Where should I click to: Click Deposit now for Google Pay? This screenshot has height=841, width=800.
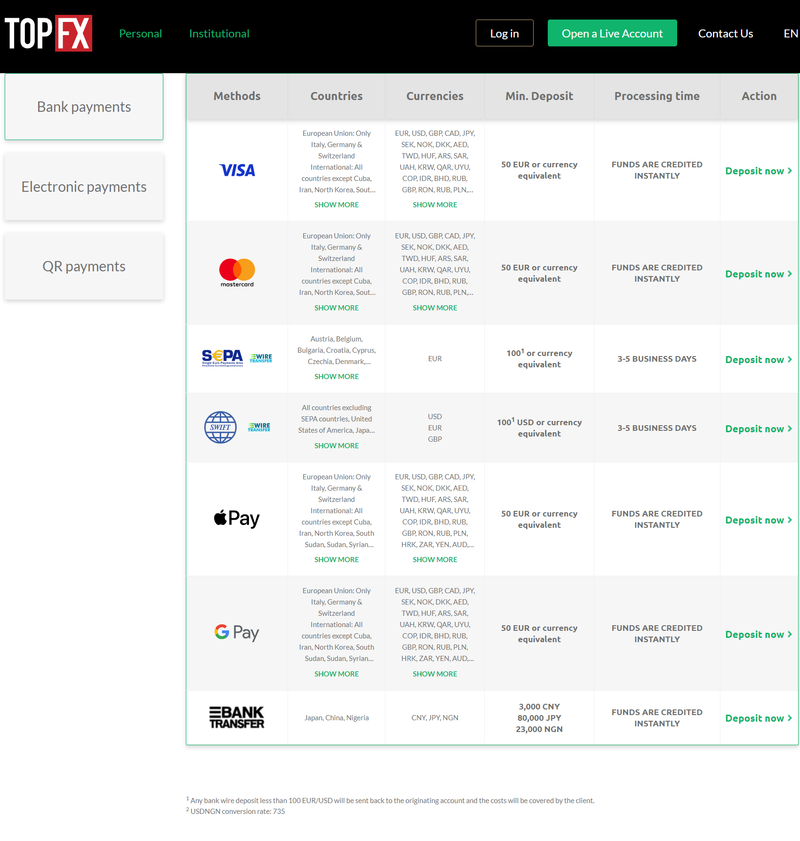point(759,635)
